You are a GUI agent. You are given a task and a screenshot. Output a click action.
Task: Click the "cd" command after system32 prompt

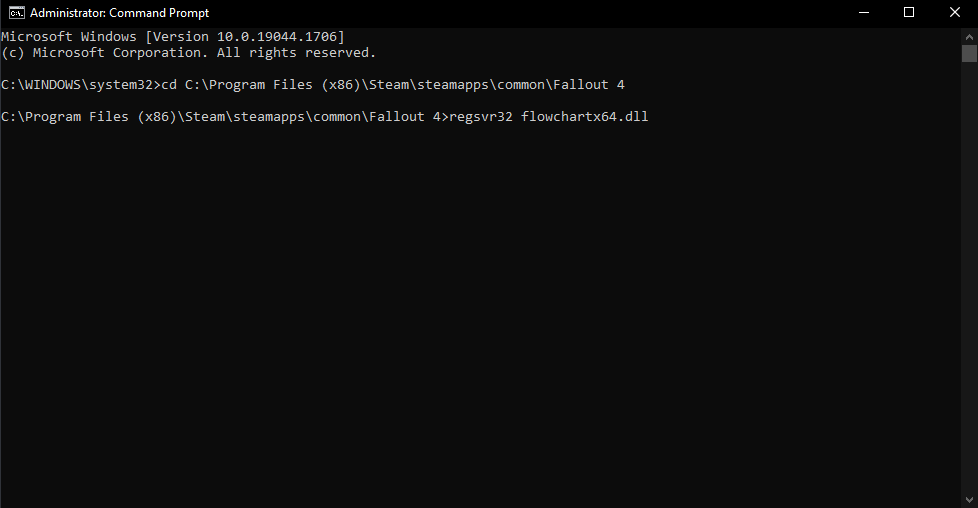coord(169,85)
